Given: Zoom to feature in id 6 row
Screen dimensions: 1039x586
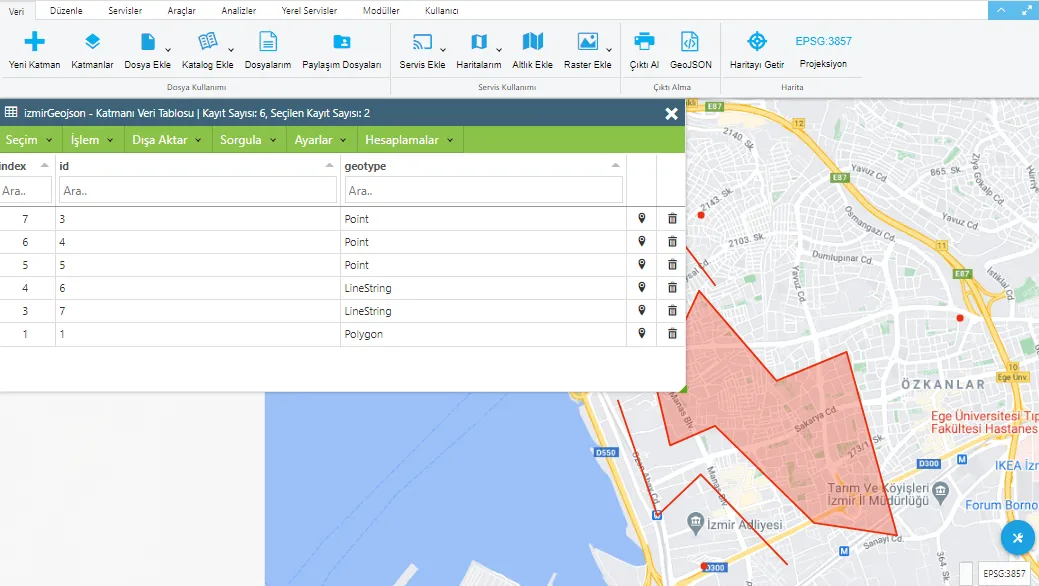Looking at the screenshot, I should click(x=641, y=287).
